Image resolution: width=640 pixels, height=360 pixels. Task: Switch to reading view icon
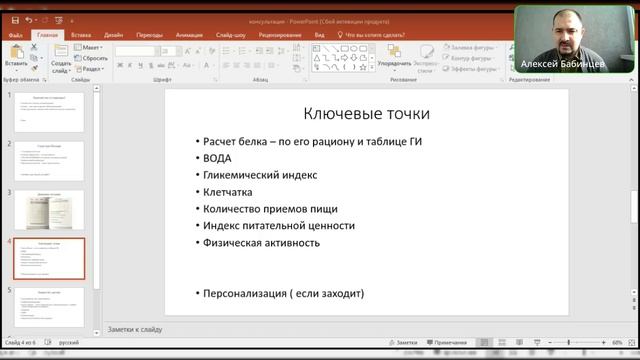[x=519, y=342]
